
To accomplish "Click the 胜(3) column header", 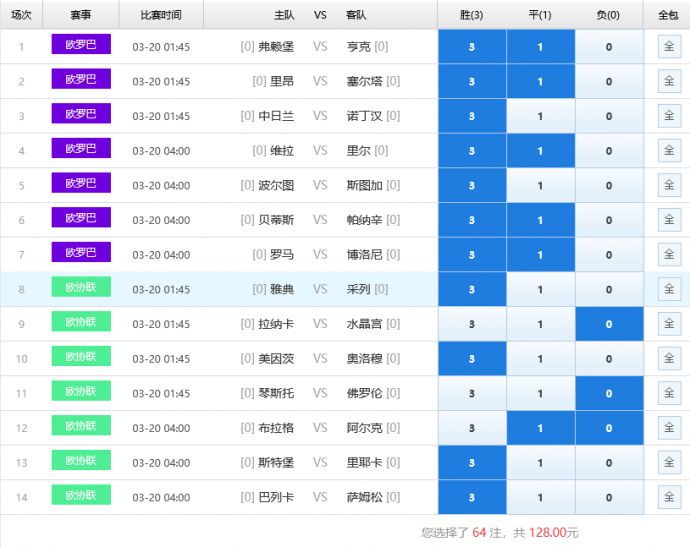I will tap(472, 15).
